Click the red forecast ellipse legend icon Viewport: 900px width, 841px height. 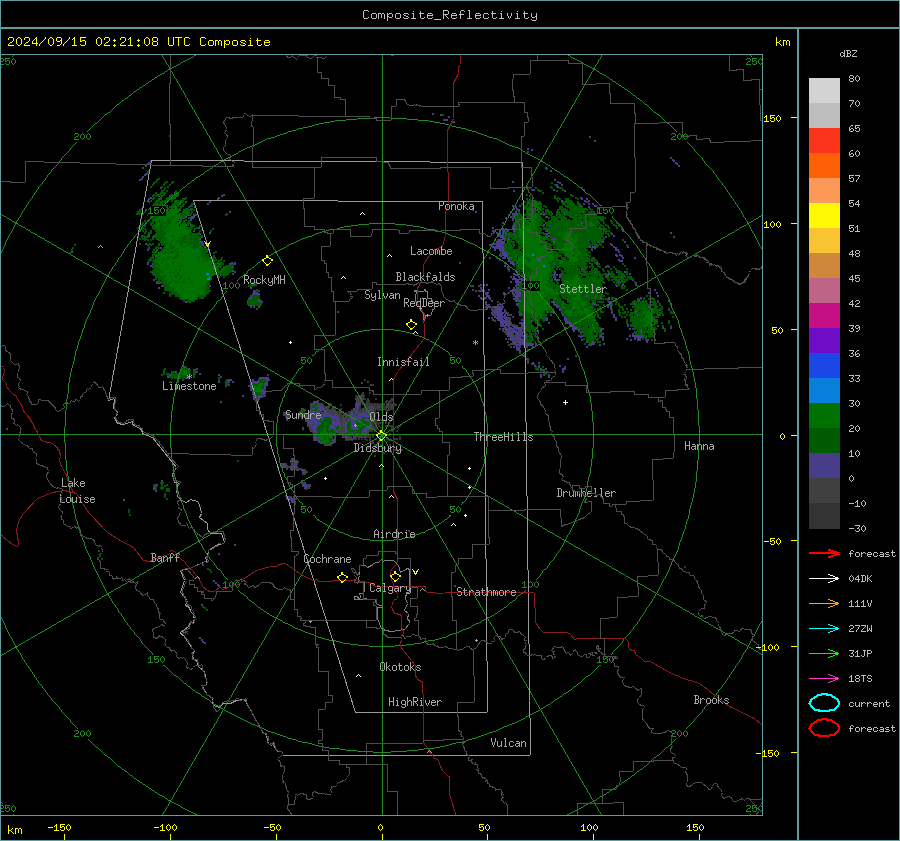[824, 728]
